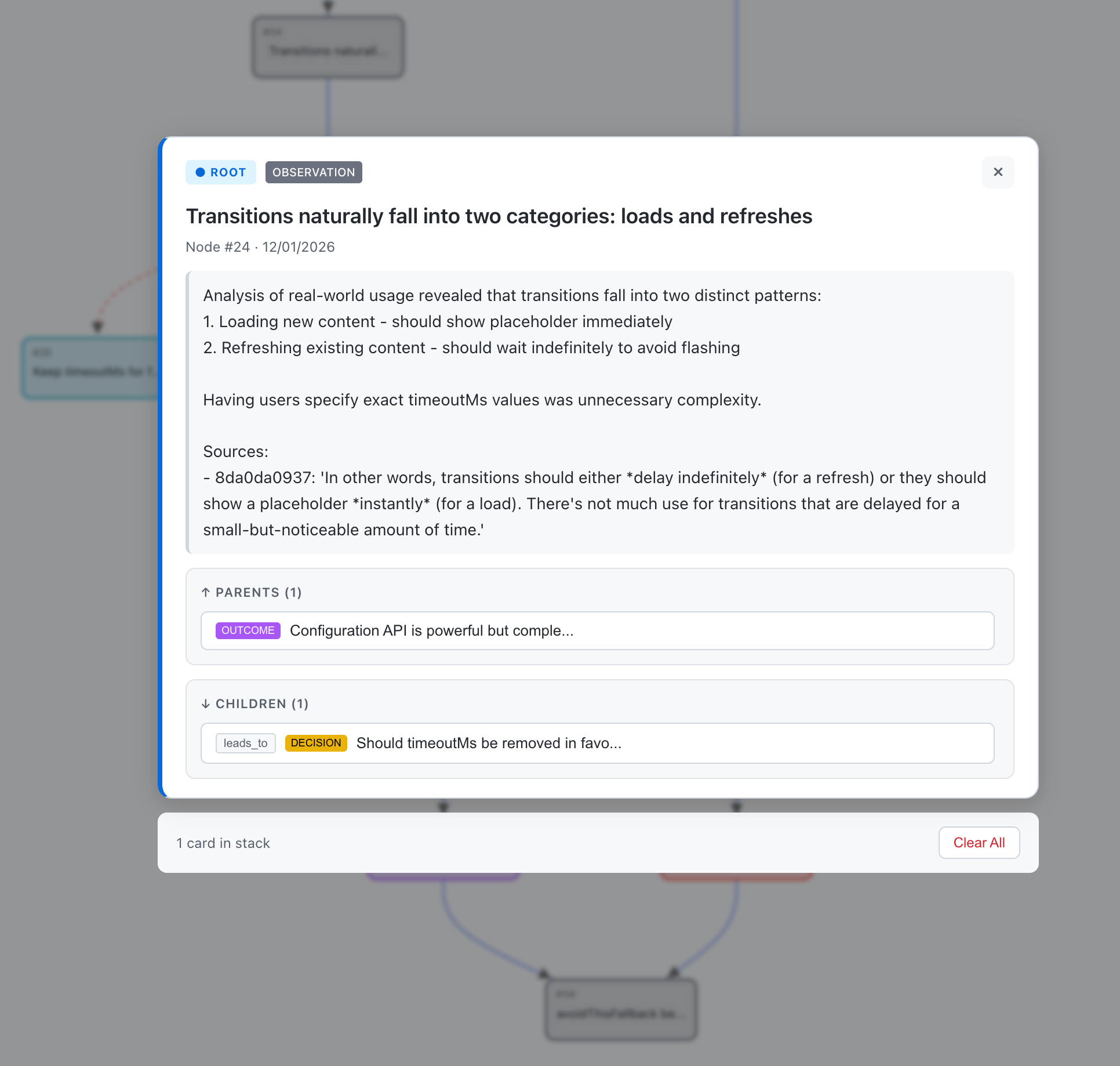Screen dimensions: 1120x1066
Task: Click the CHILDREN (1) section header
Action: pos(262,704)
